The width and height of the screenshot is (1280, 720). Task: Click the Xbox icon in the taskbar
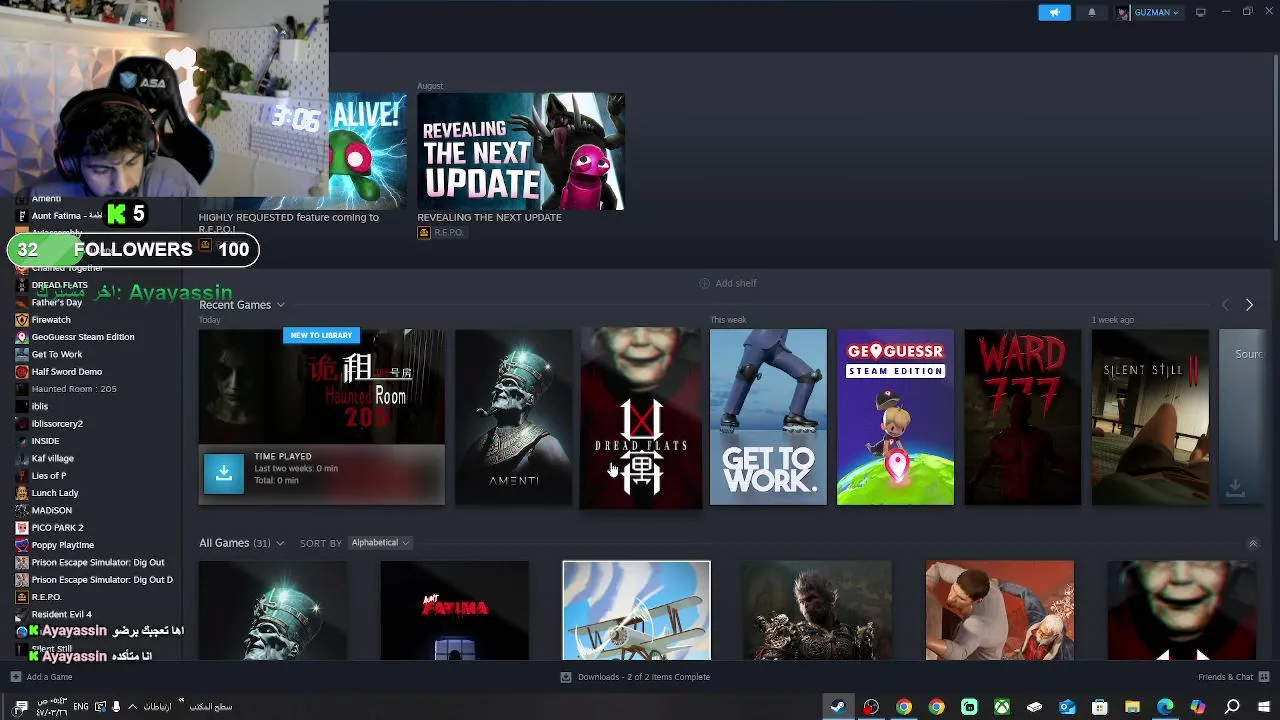[1002, 707]
